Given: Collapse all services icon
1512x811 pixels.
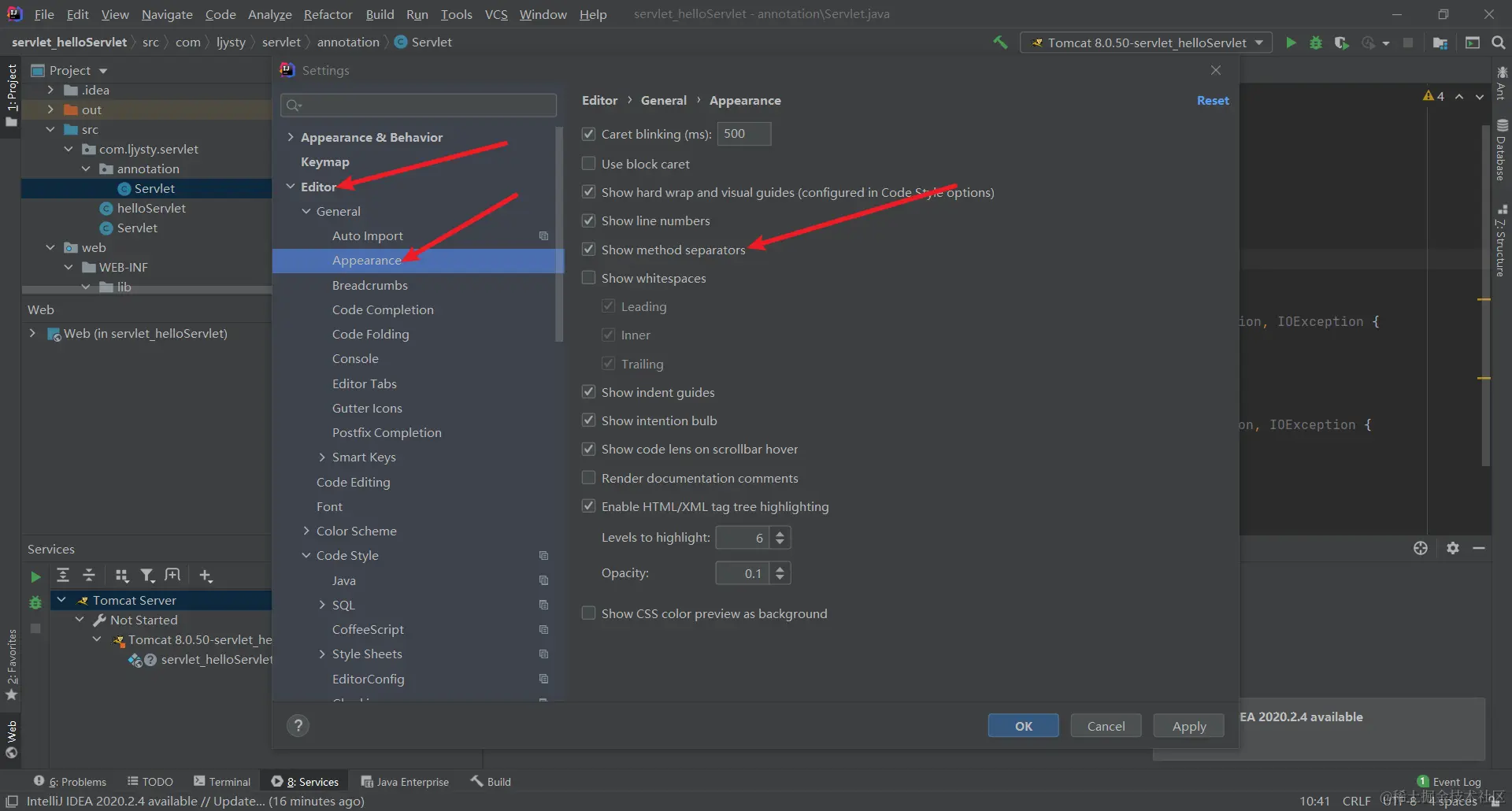Looking at the screenshot, I should [x=89, y=576].
